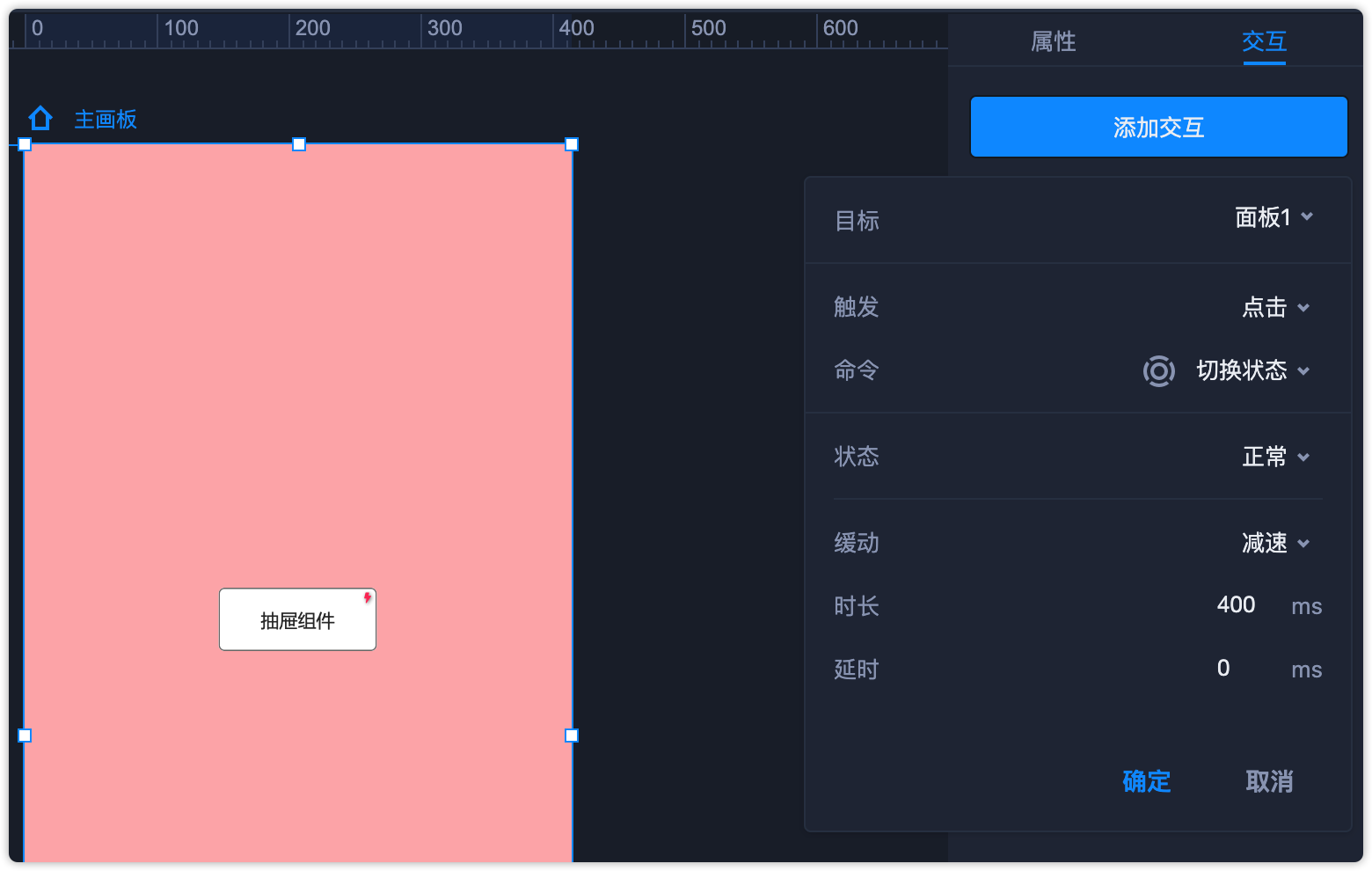Open the 命令 dropdown showing 切换状态
The width and height of the screenshot is (1372, 871).
(1253, 370)
